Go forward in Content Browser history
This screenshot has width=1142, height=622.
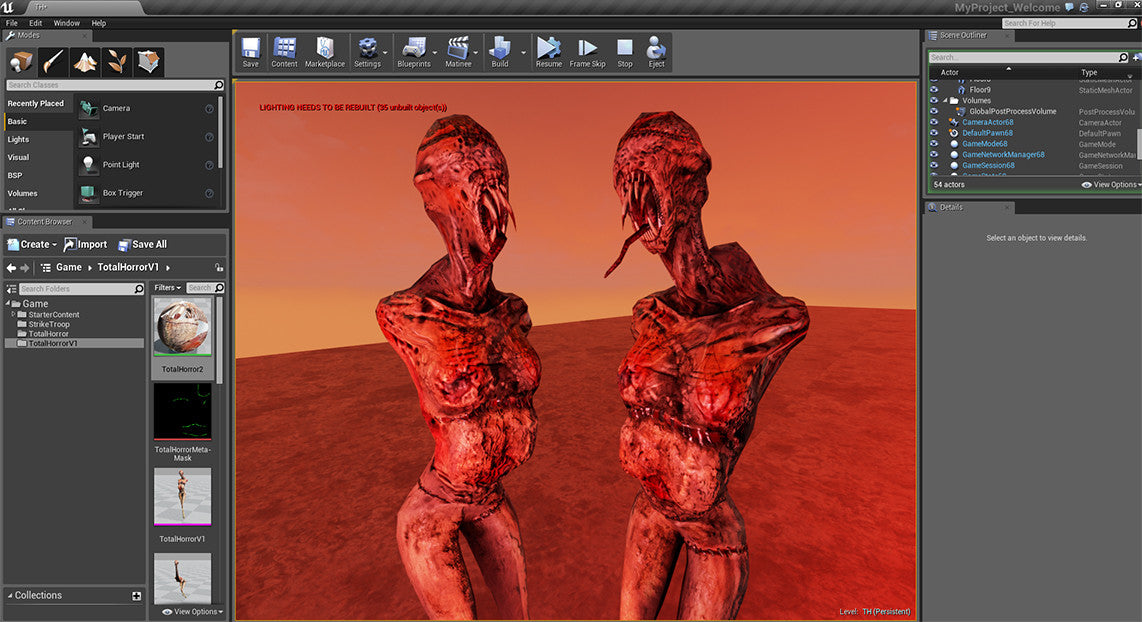point(25,267)
